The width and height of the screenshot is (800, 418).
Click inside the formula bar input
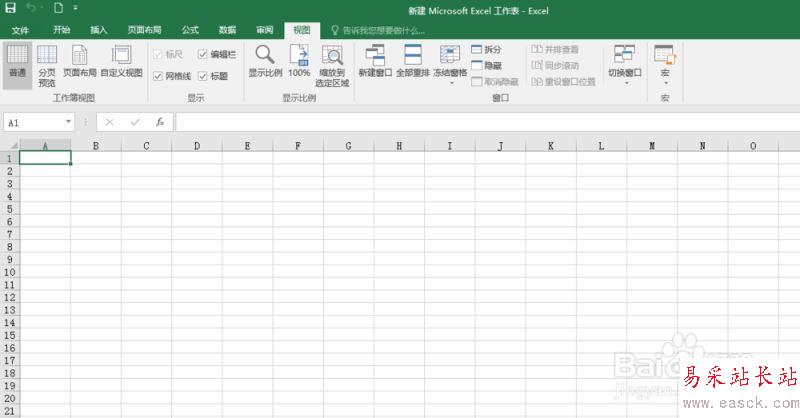[x=488, y=122]
